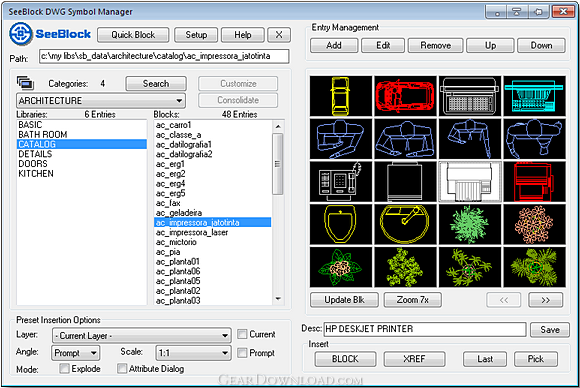
Task: Select the red laser printer thumbnail
Action: click(x=535, y=182)
